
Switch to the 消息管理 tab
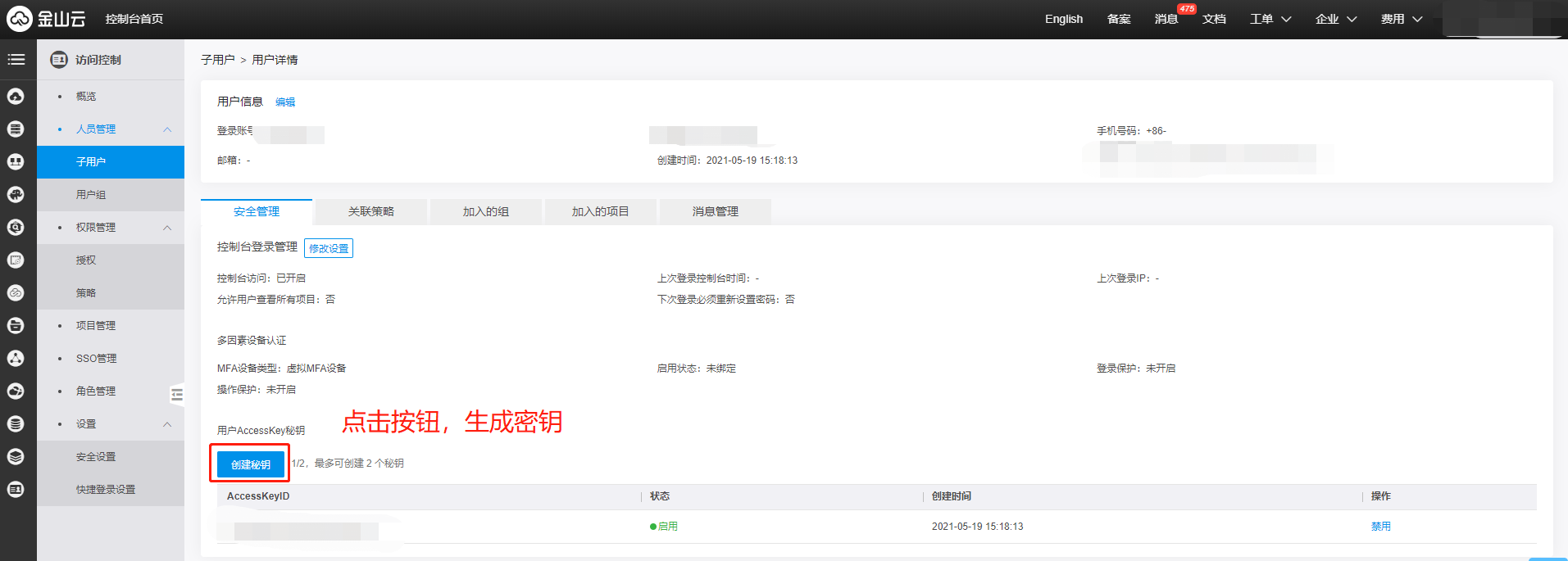pyautogui.click(x=716, y=211)
